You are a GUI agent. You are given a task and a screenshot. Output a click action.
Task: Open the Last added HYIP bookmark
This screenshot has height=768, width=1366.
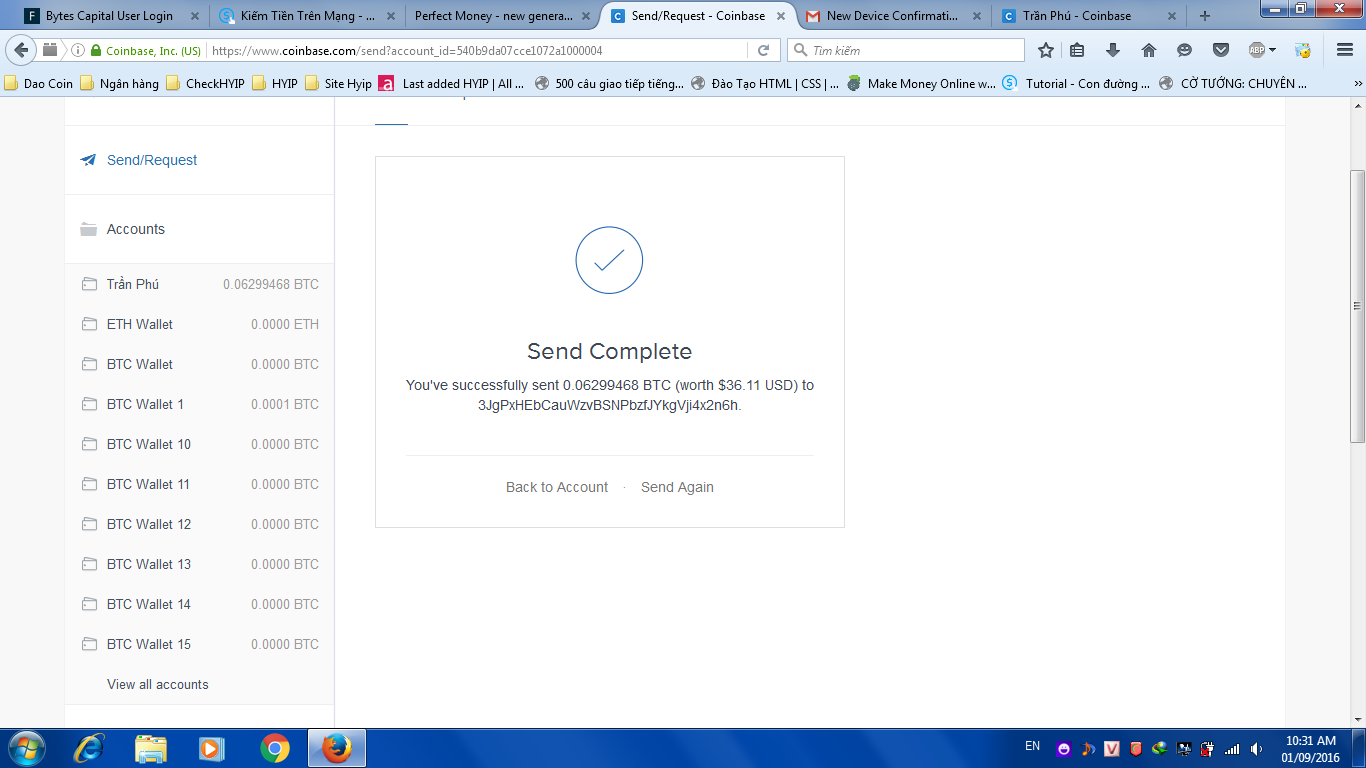pyautogui.click(x=452, y=84)
